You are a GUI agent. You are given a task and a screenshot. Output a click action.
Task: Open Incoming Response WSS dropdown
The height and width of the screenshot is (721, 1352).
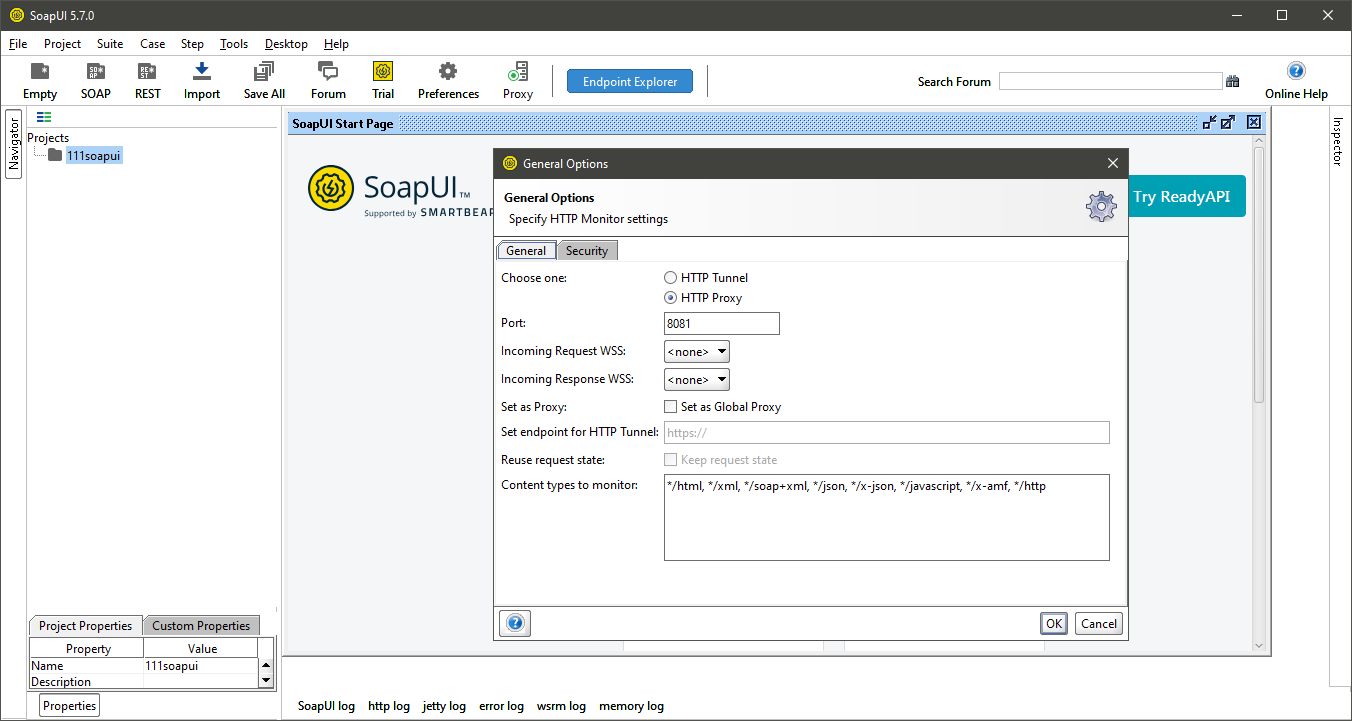point(697,380)
